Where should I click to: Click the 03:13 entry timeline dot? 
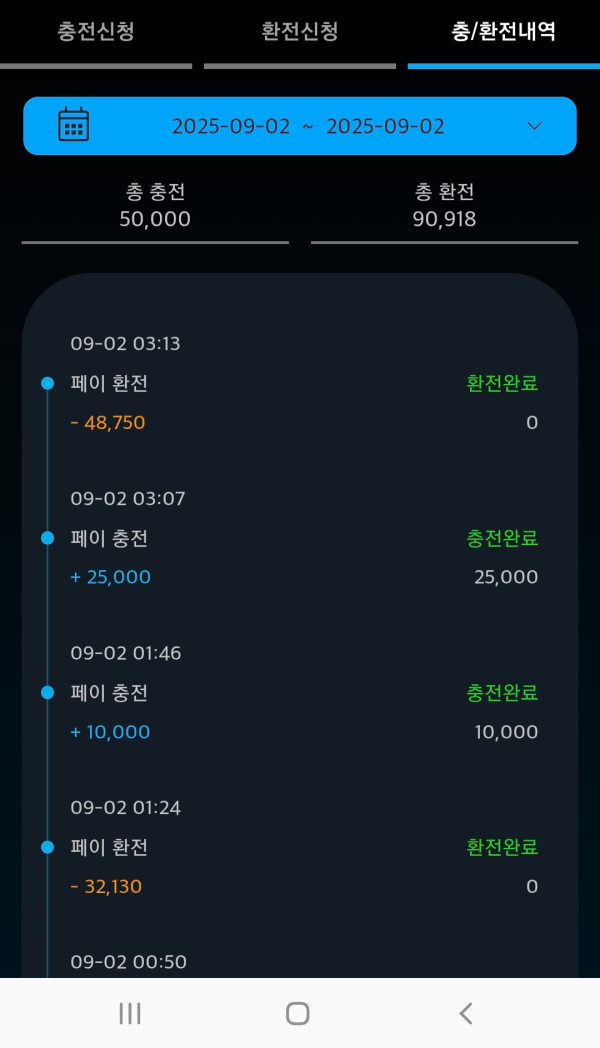(47, 384)
